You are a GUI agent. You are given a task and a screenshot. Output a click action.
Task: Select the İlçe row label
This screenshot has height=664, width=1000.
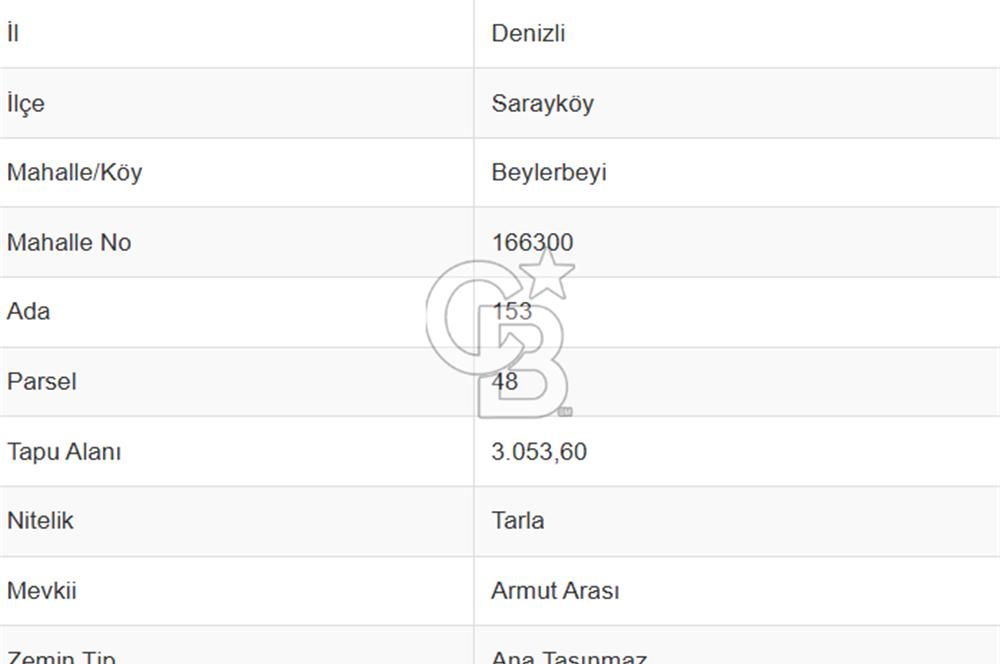pyautogui.click(x=26, y=103)
